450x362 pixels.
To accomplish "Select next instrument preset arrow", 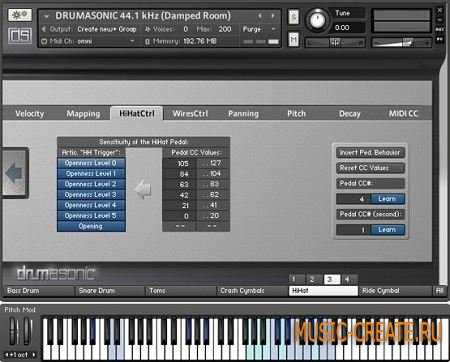I will tap(273, 16).
